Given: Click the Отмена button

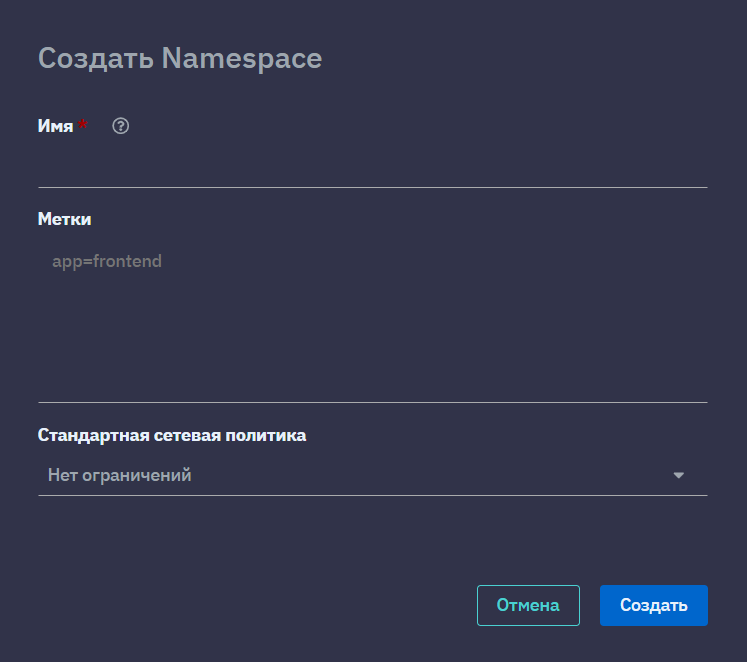Looking at the screenshot, I should coord(528,605).
